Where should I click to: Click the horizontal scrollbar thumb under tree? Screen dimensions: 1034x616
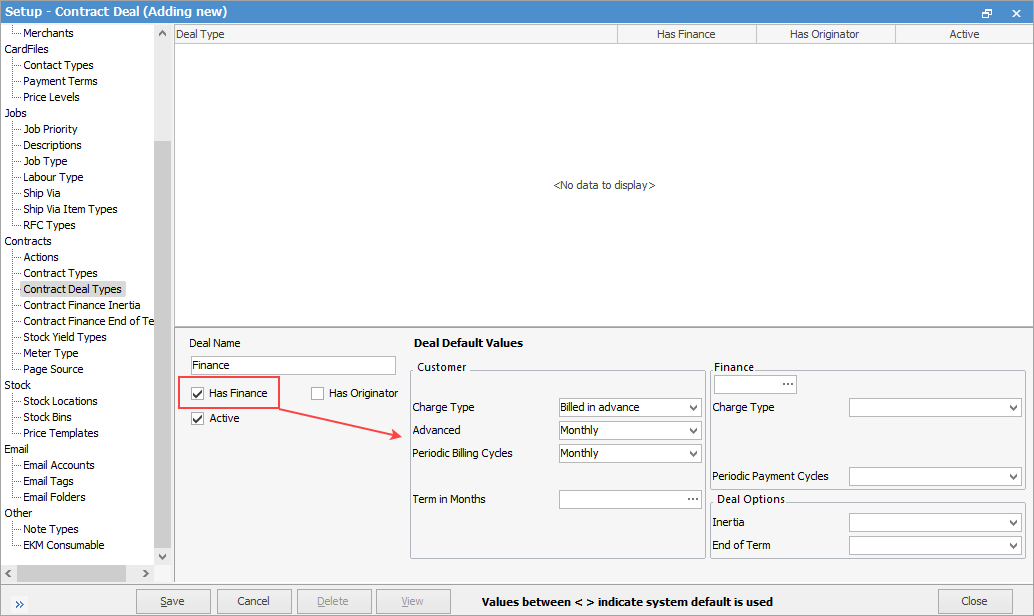pyautogui.click(x=71, y=574)
